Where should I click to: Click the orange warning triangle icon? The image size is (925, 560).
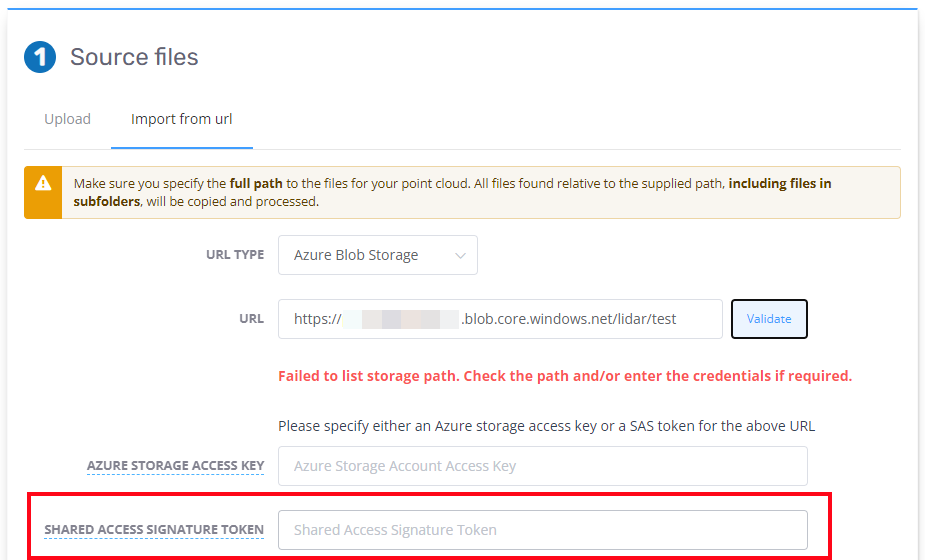43,184
